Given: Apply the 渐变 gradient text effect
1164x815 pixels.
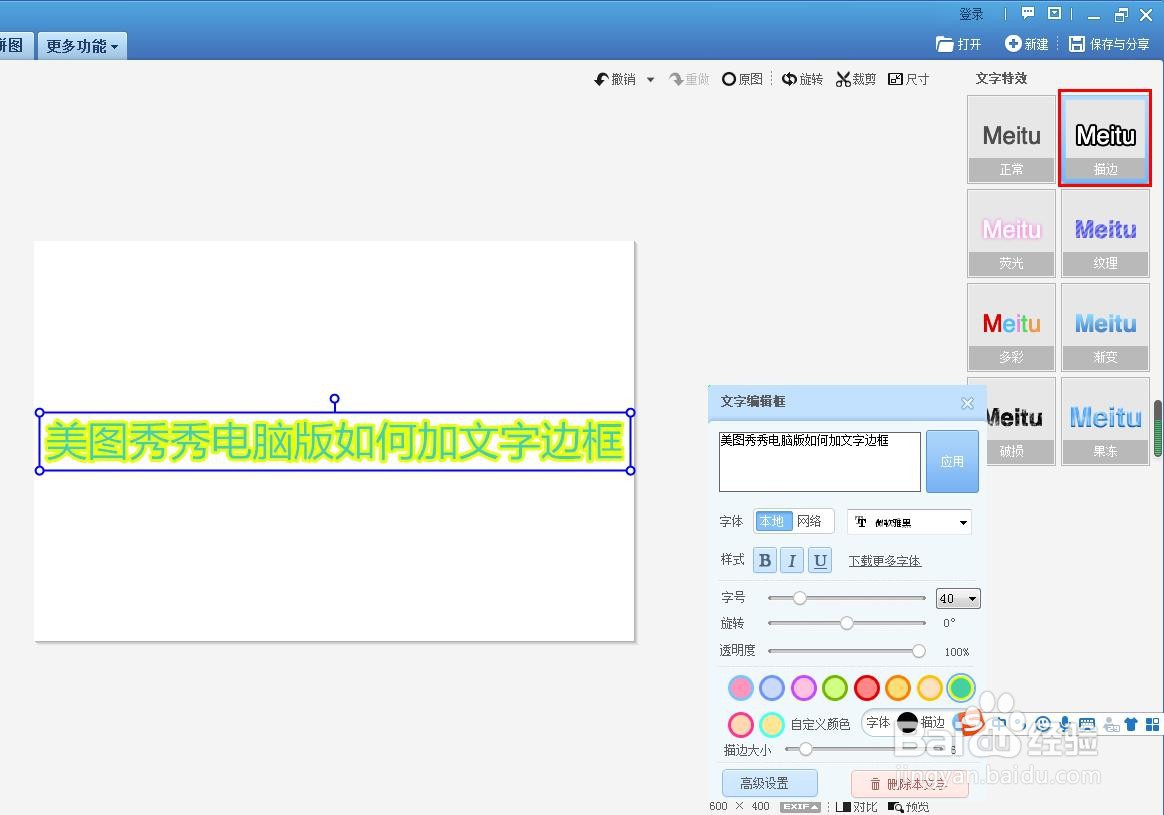Looking at the screenshot, I should 1105,327.
